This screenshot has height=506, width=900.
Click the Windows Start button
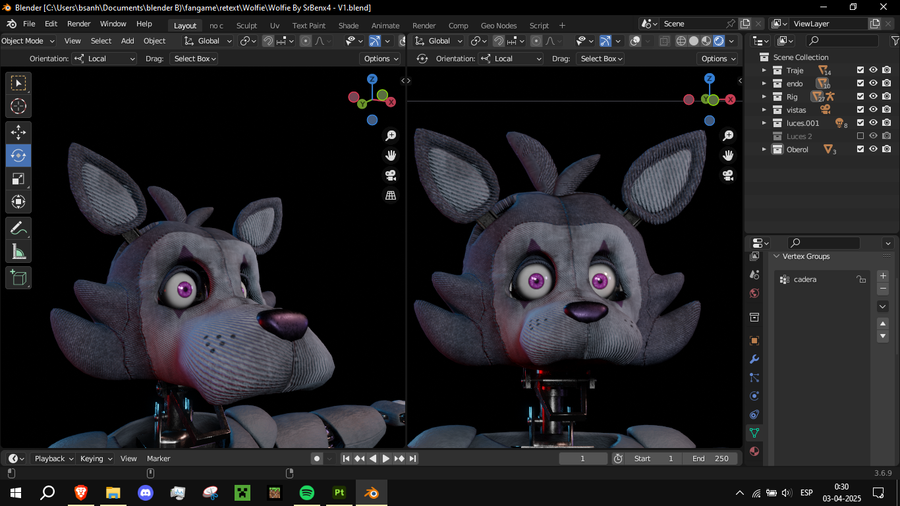tap(15, 493)
